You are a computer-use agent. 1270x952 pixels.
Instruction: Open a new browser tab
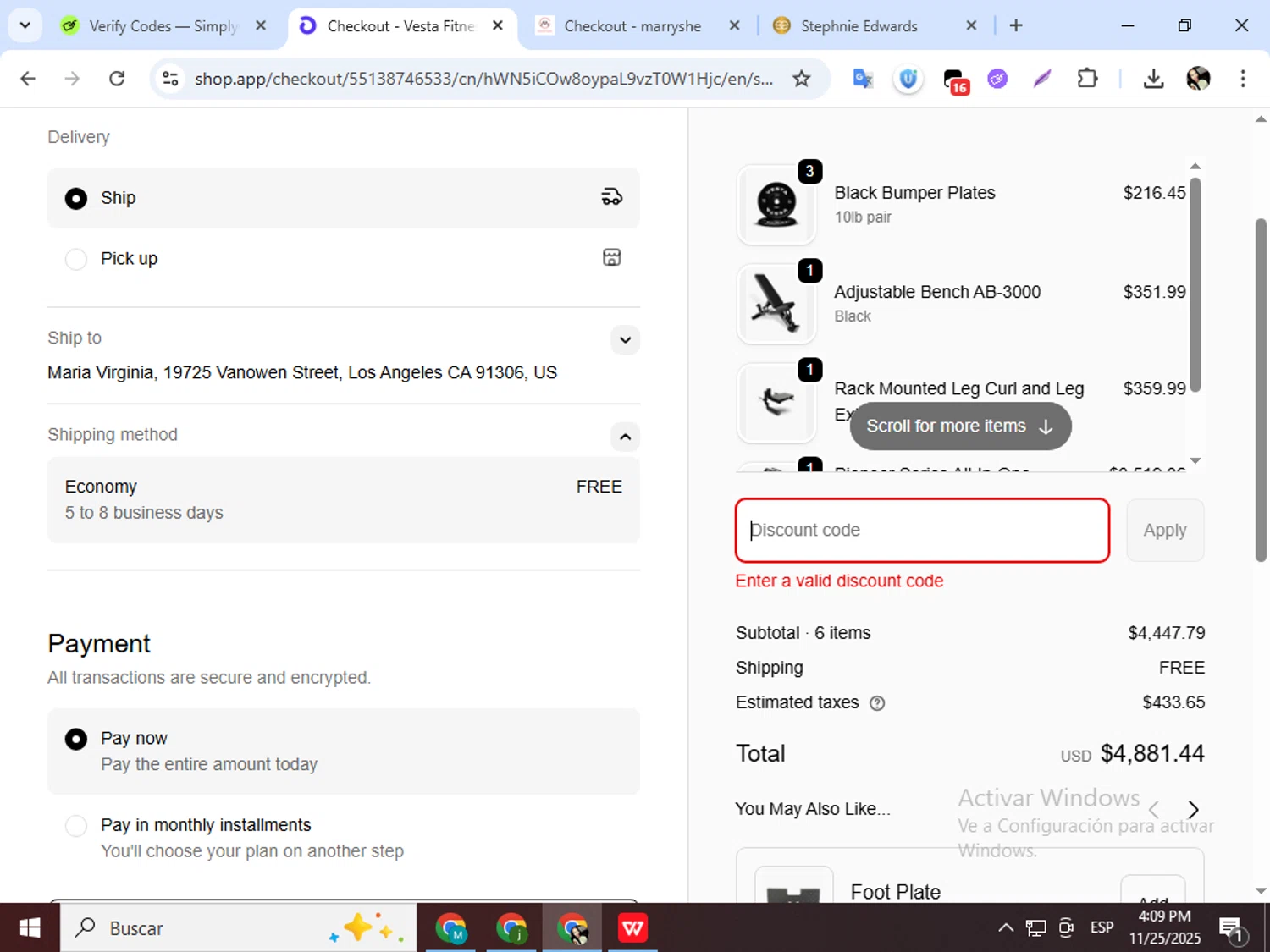1016,25
